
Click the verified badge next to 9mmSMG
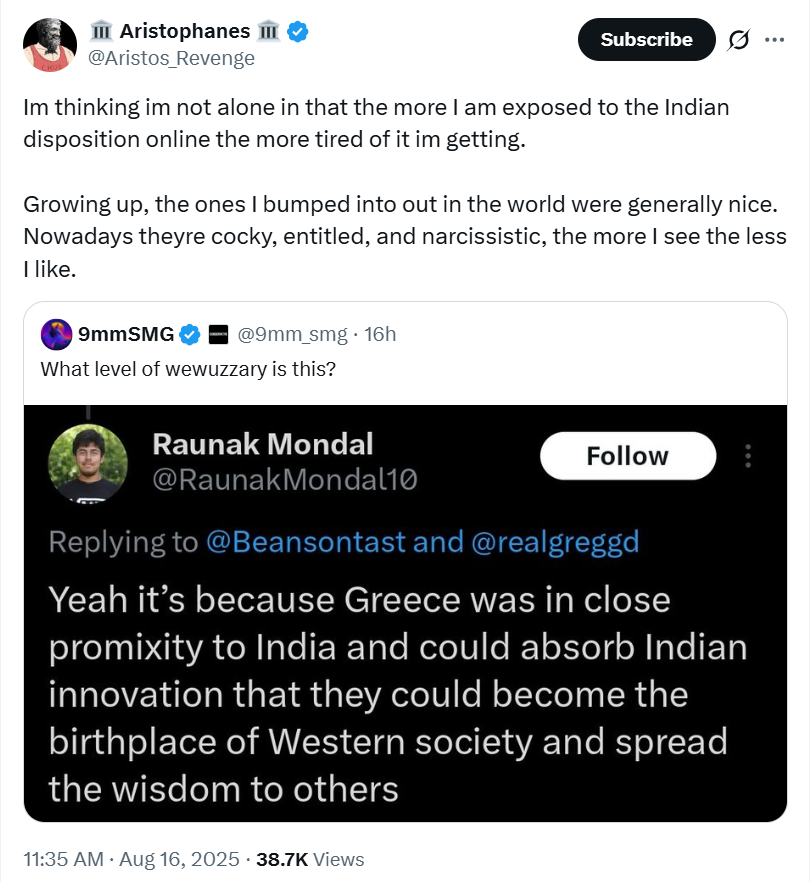[190, 334]
